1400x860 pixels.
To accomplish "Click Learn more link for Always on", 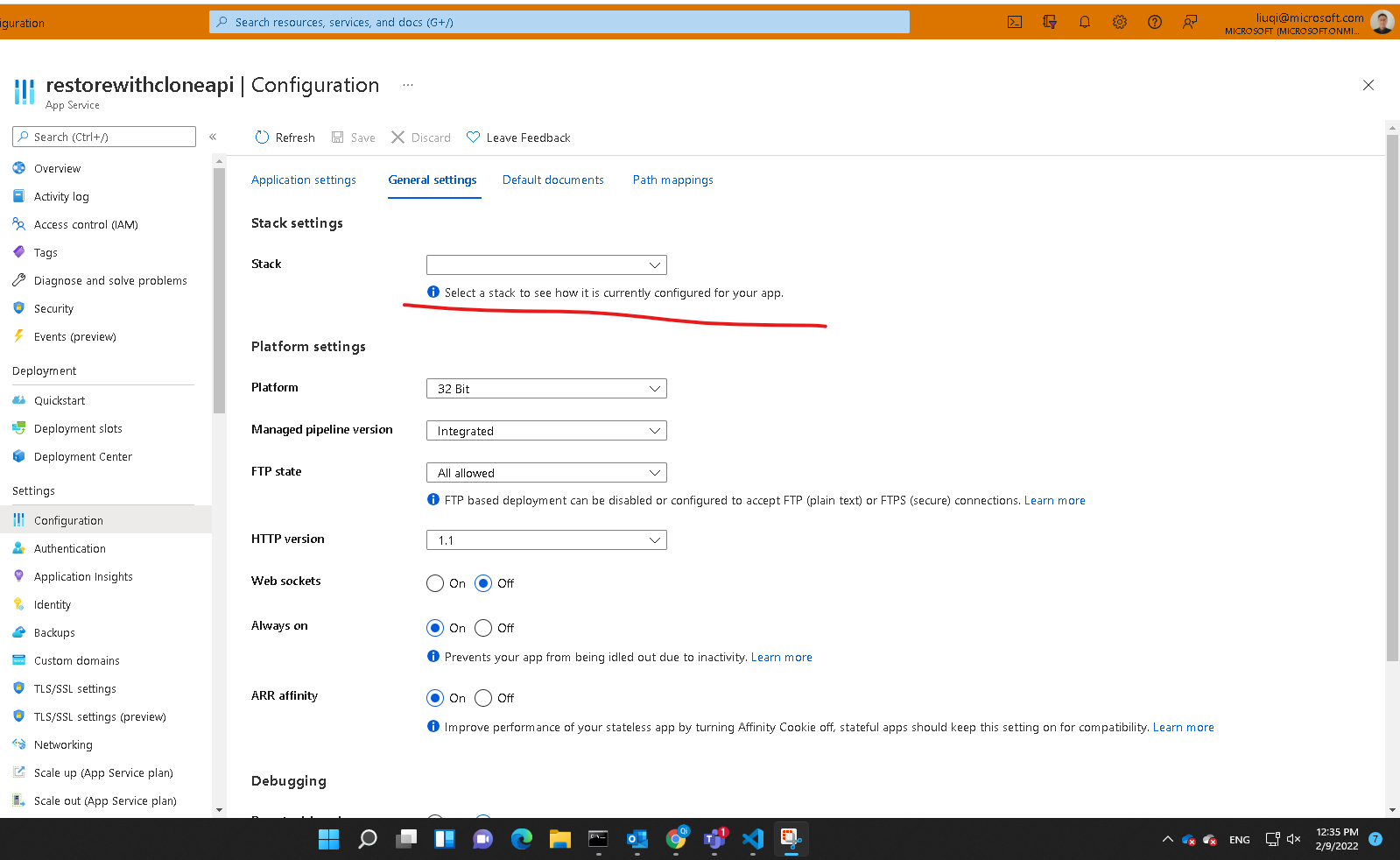I will click(782, 657).
